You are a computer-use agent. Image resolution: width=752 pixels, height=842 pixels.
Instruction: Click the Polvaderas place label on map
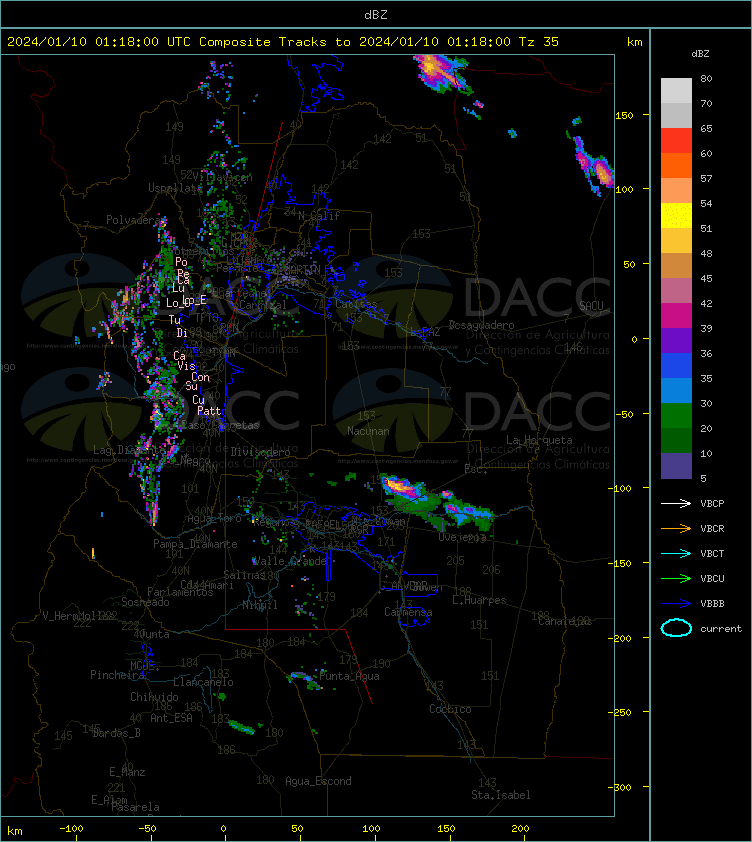coord(135,220)
